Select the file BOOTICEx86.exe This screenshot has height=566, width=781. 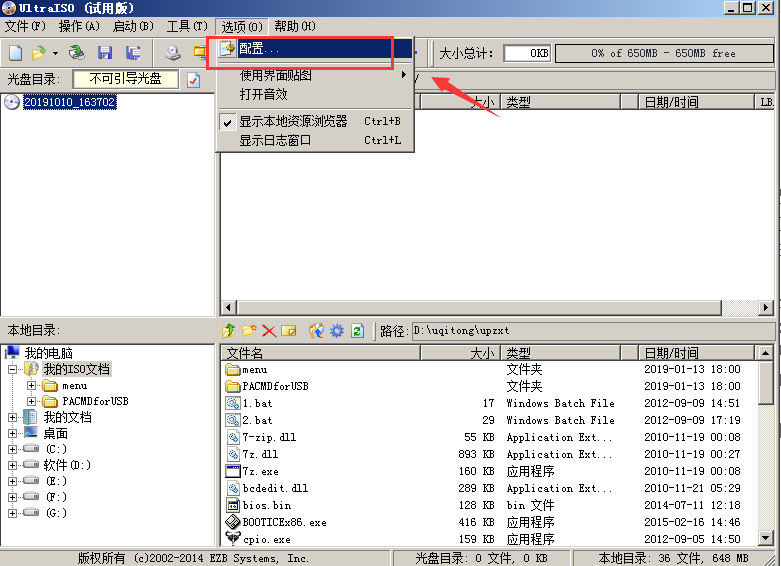point(284,522)
